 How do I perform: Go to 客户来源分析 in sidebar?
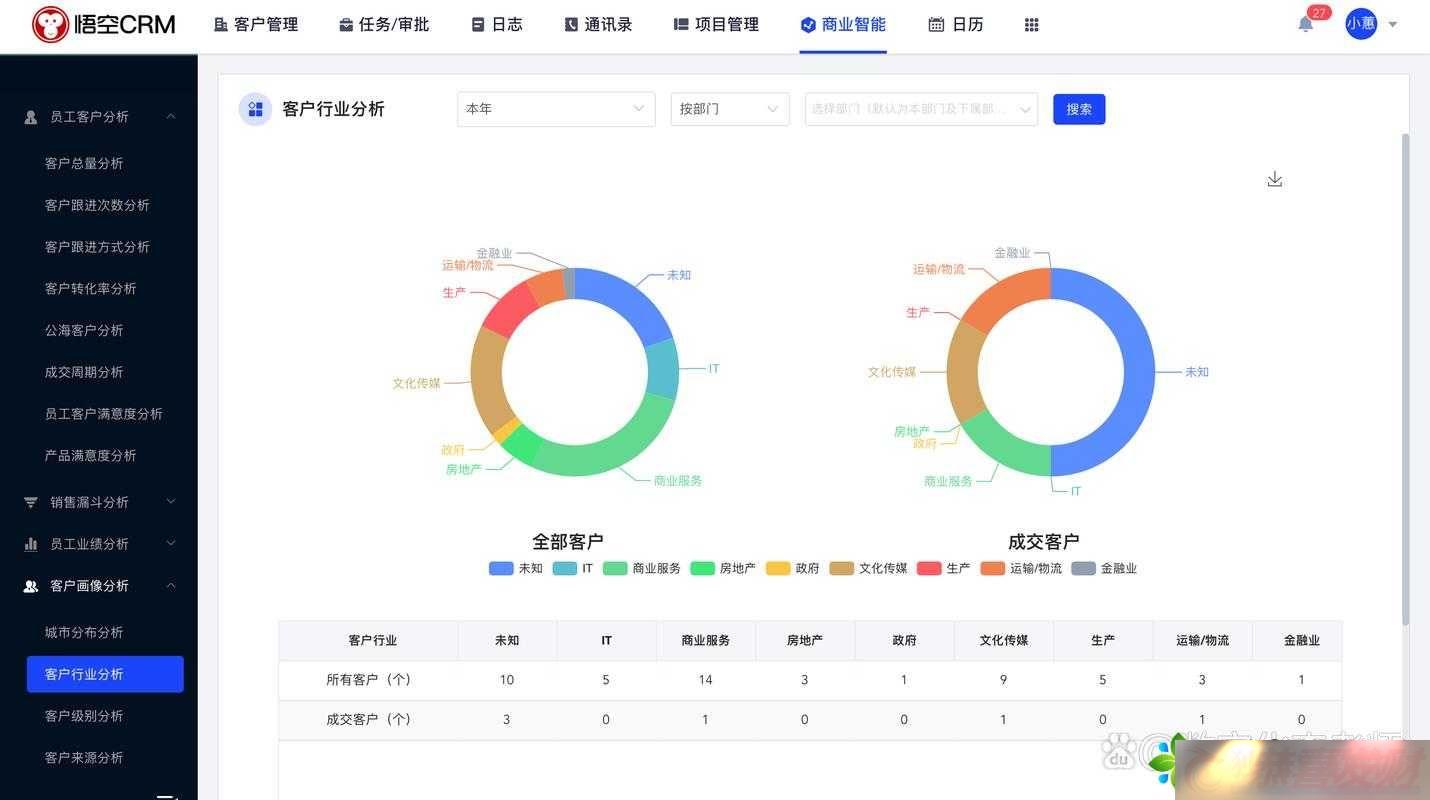pyautogui.click(x=84, y=758)
